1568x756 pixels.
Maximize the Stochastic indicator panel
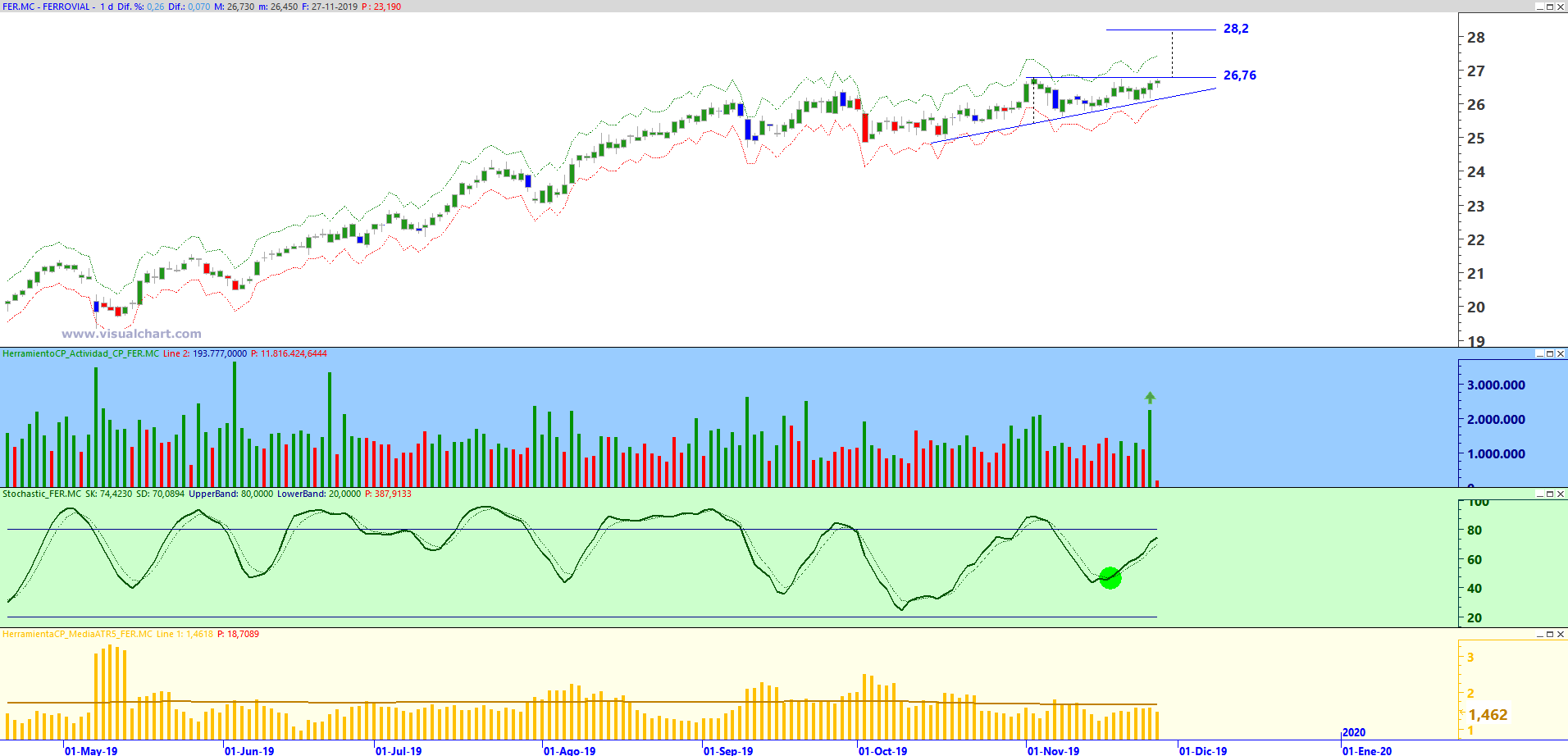pyautogui.click(x=1550, y=494)
